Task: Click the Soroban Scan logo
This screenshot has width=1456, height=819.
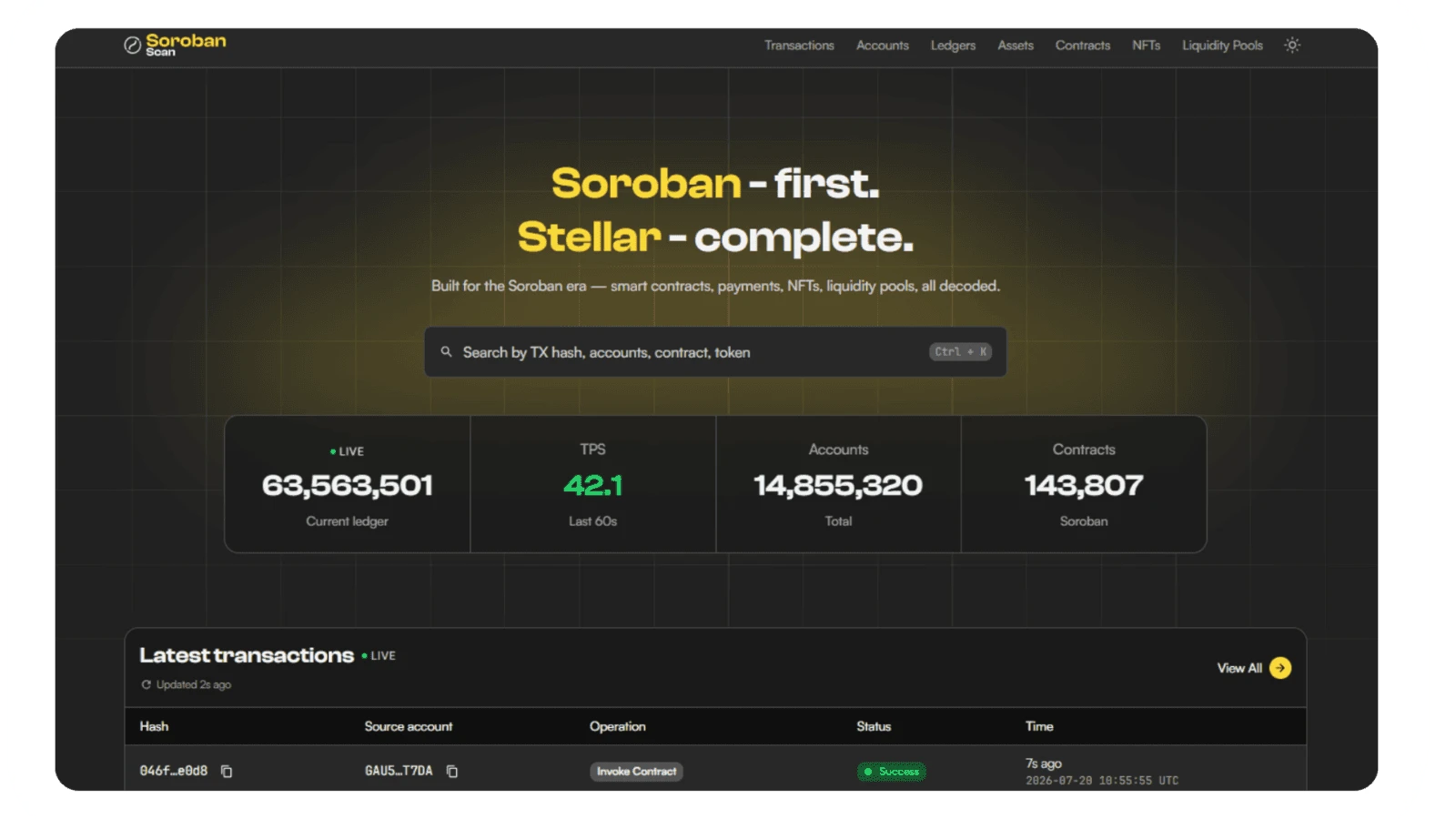Action: click(175, 45)
